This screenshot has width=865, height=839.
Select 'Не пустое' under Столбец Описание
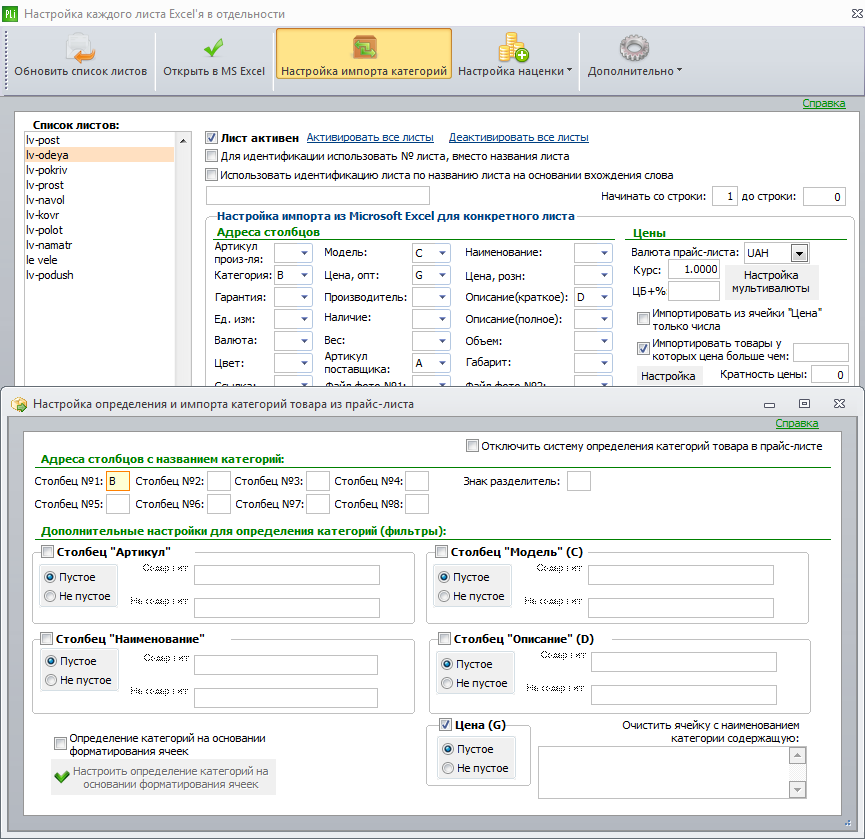(x=447, y=683)
